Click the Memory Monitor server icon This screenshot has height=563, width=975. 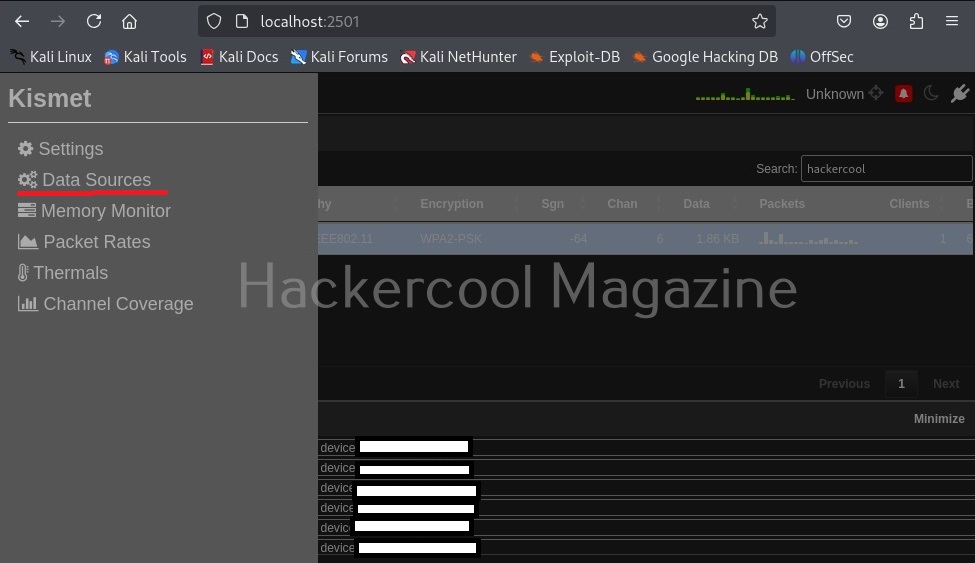point(27,211)
